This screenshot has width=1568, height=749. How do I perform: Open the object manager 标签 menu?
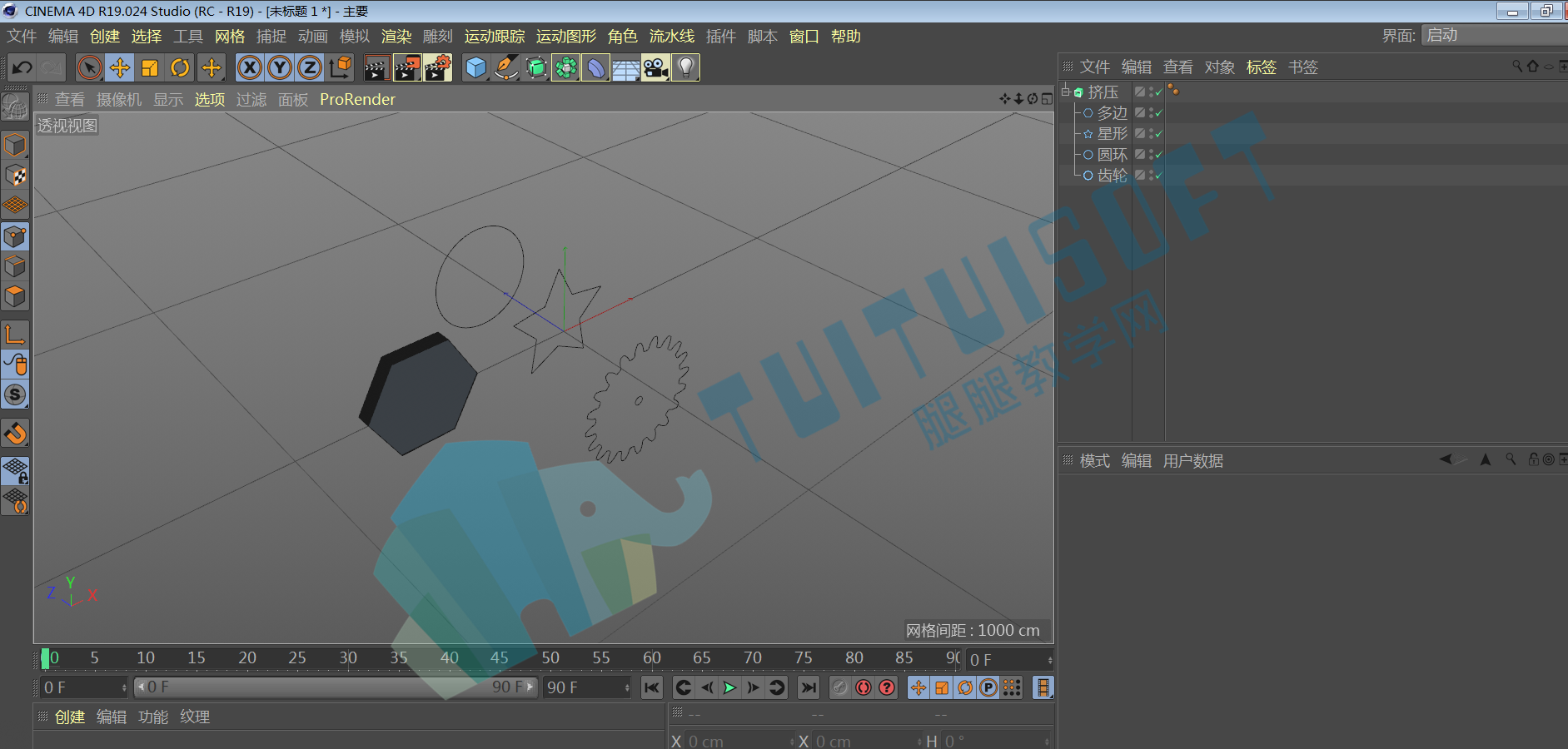point(1261,67)
